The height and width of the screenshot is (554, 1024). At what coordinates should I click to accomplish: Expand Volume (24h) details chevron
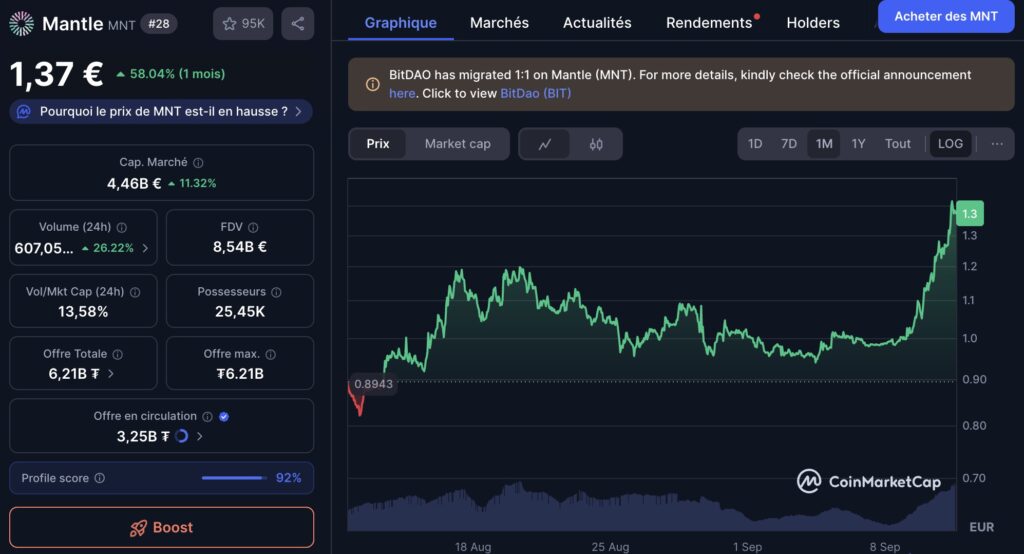145,248
